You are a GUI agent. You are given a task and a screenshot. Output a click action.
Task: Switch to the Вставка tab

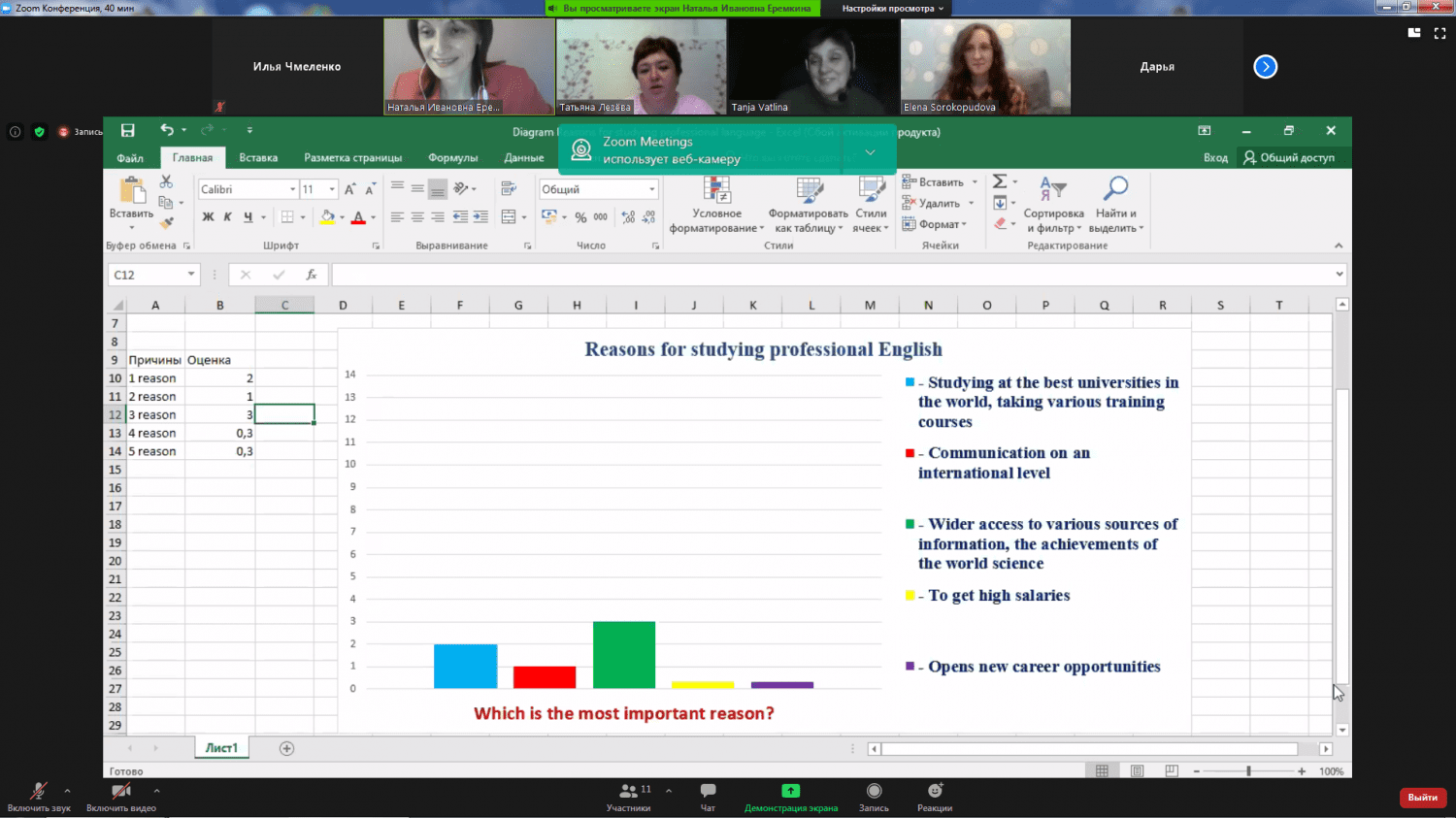click(258, 157)
